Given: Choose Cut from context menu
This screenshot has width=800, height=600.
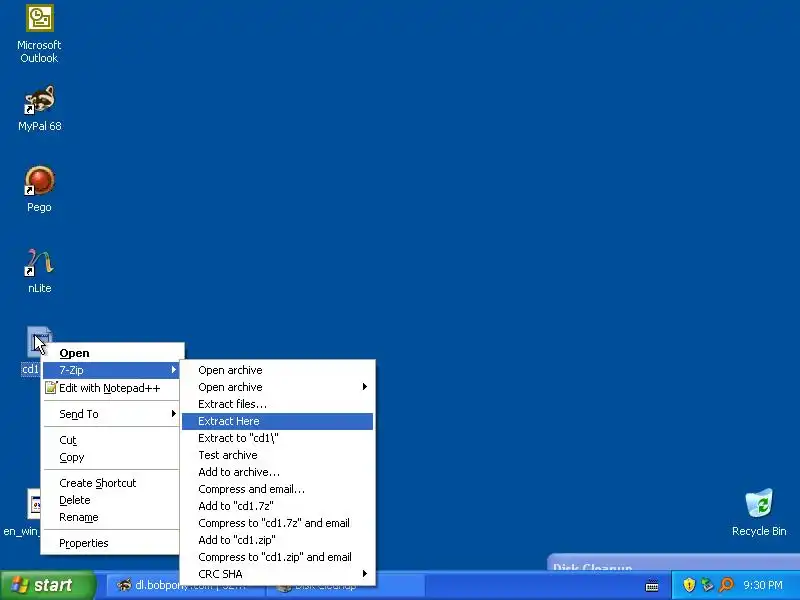Looking at the screenshot, I should [x=111, y=440].
